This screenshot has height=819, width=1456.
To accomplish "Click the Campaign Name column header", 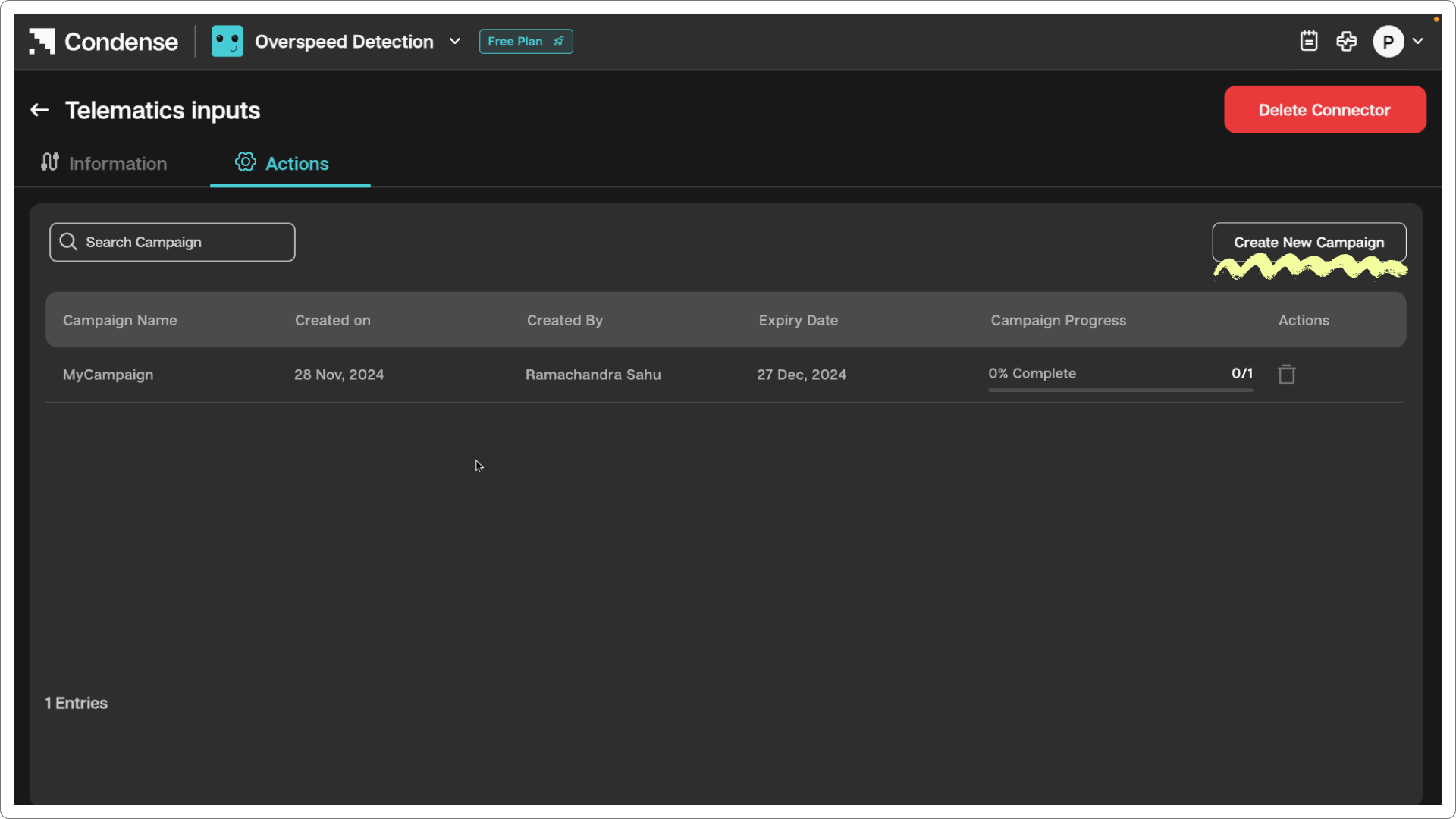I will coord(120,320).
